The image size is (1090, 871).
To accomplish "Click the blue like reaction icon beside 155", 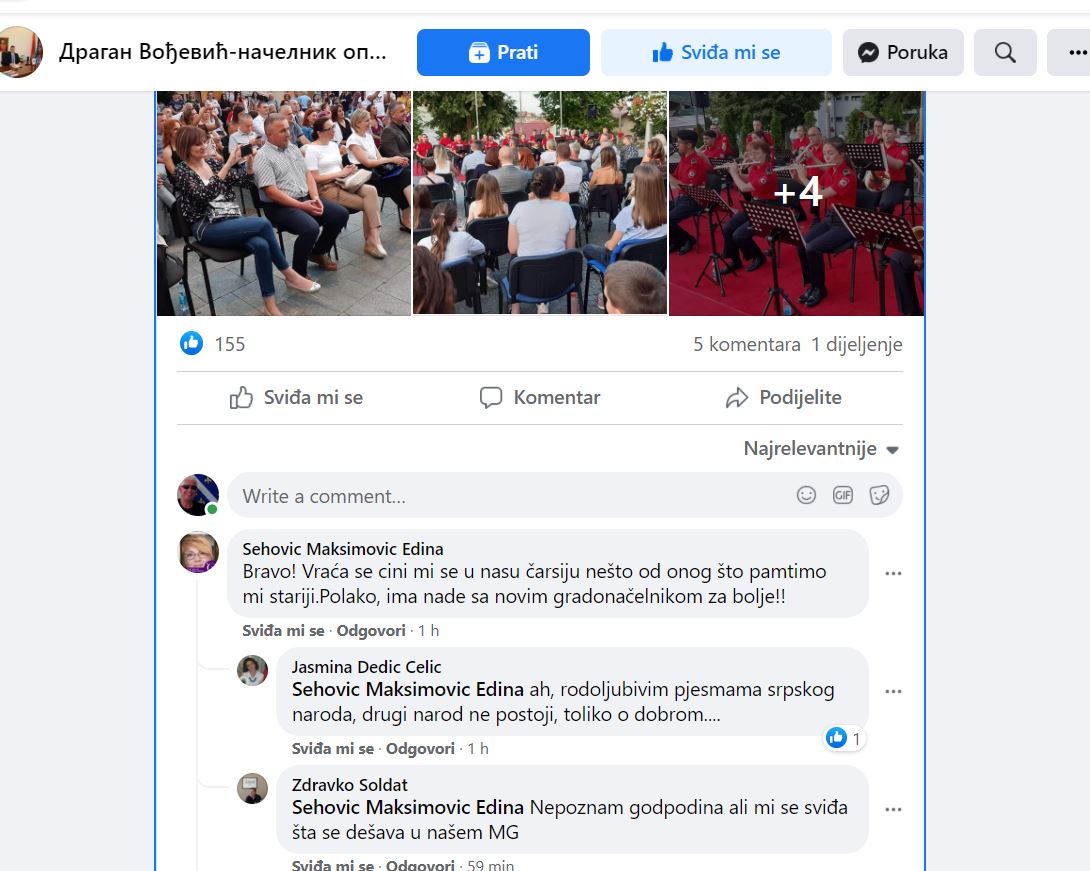I will (191, 344).
